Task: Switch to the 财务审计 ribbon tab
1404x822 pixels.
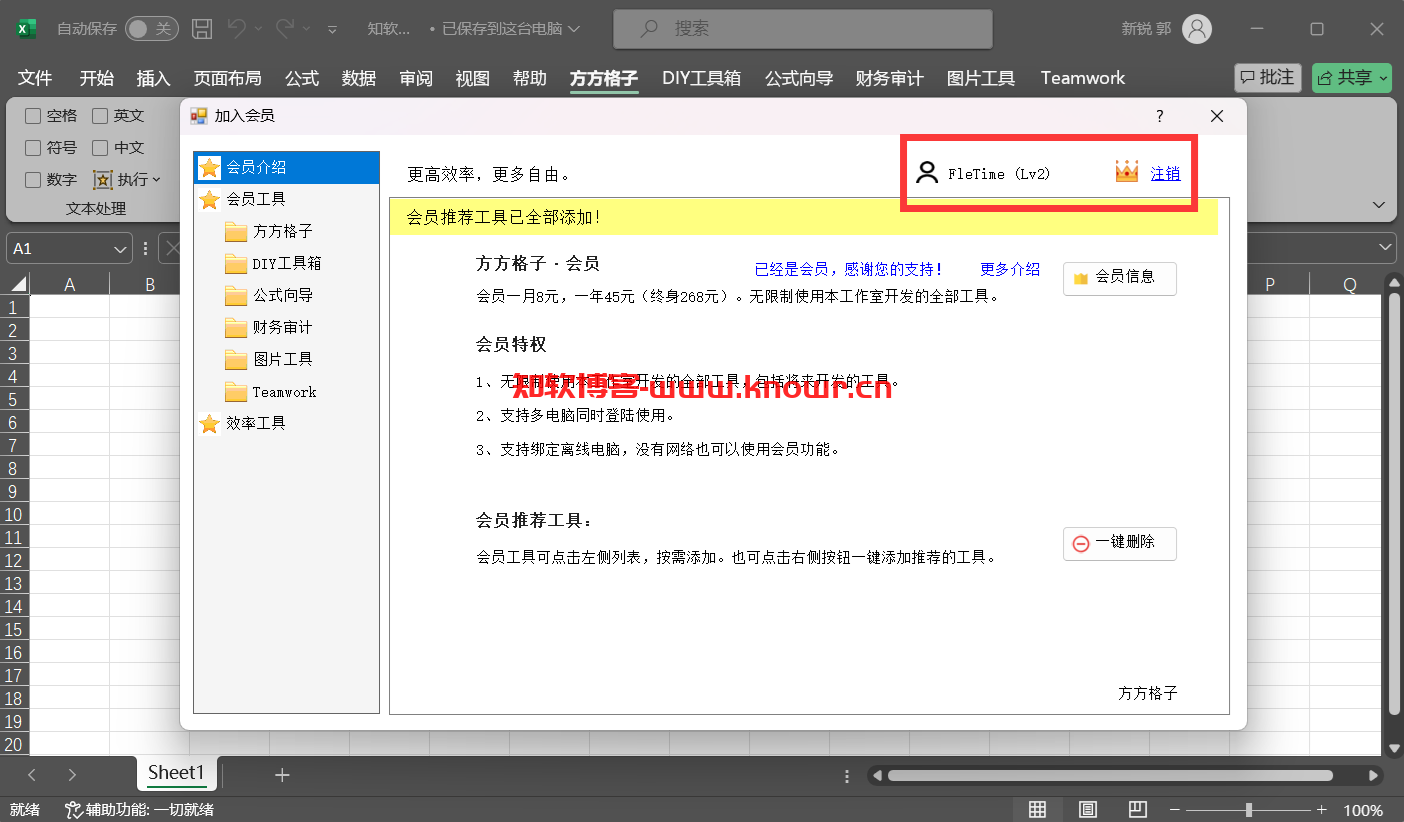Action: 890,78
